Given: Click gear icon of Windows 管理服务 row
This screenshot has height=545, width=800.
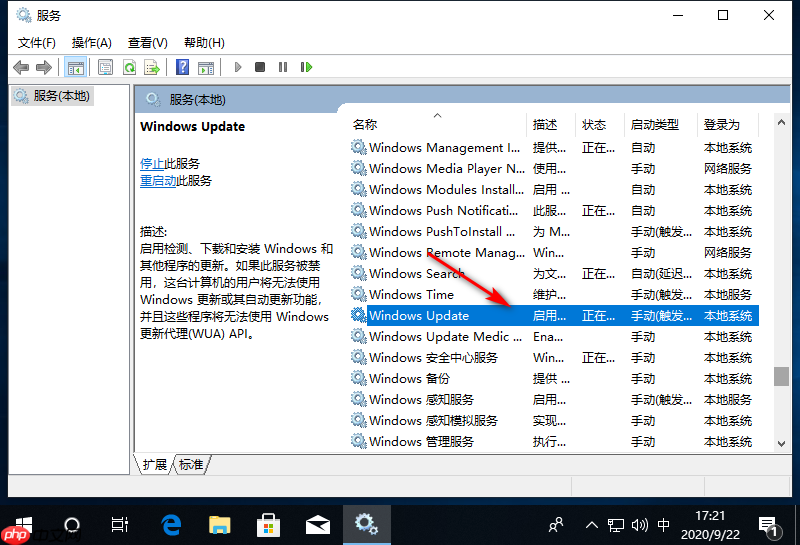Looking at the screenshot, I should point(359,441).
